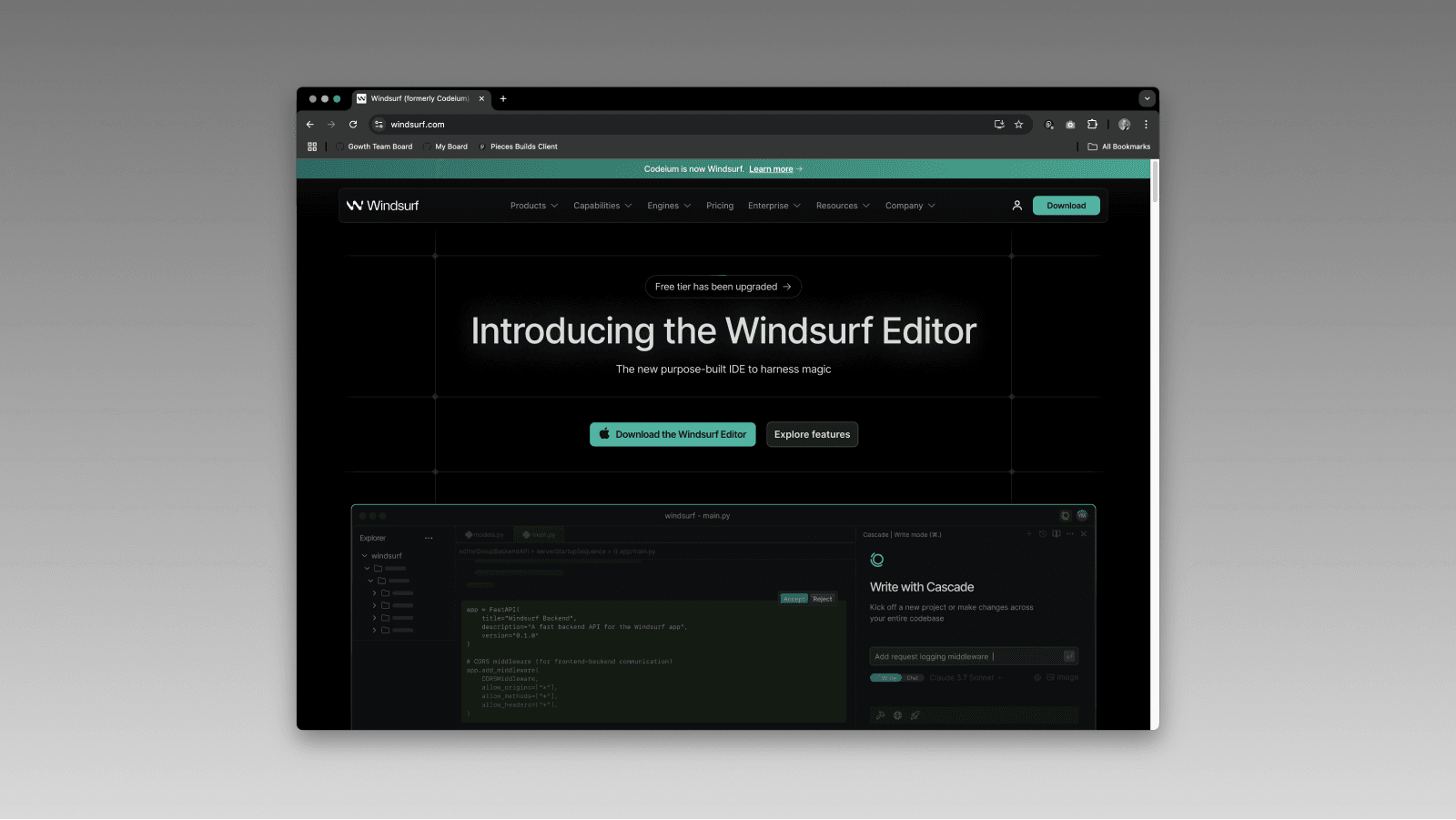Viewport: 1456px width, 820px height.
Task: Expand the Engines navigation menu
Action: coord(669,206)
